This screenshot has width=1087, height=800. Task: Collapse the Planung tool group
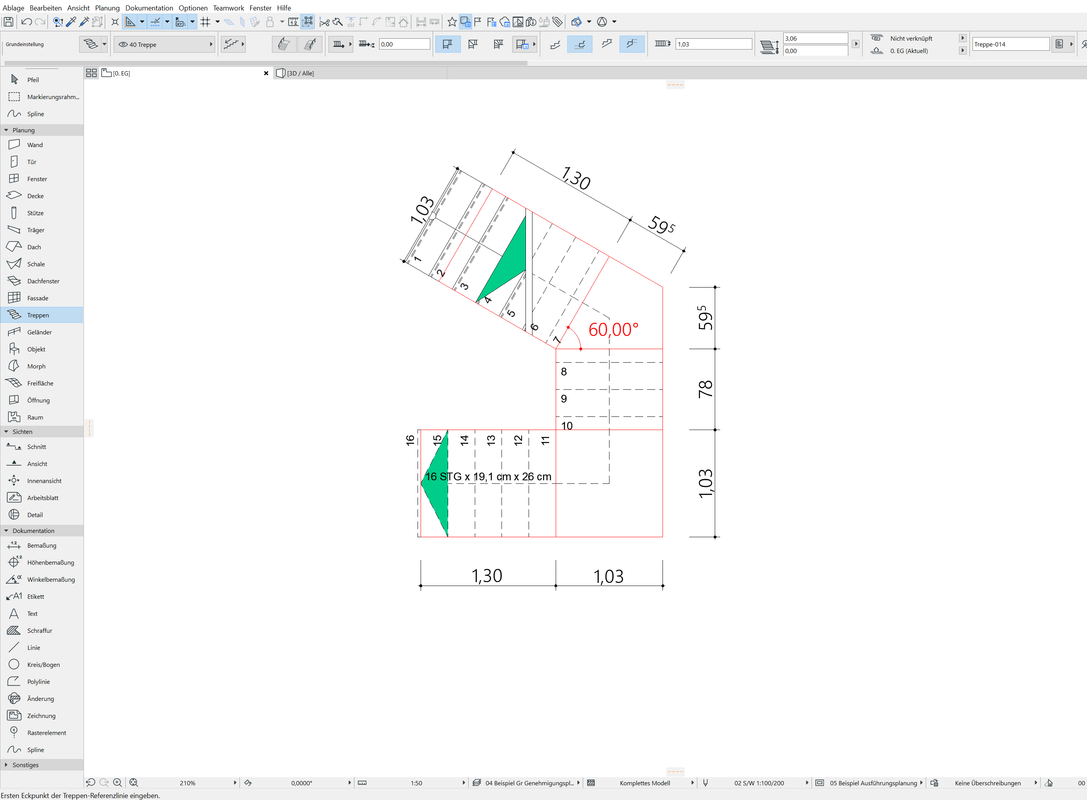[6, 130]
